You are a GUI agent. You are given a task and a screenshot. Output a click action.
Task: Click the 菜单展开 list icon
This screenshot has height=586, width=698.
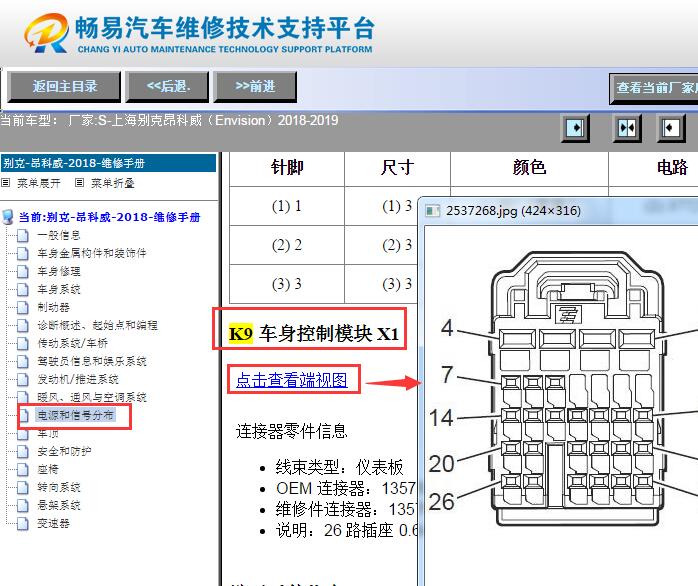coord(5,183)
